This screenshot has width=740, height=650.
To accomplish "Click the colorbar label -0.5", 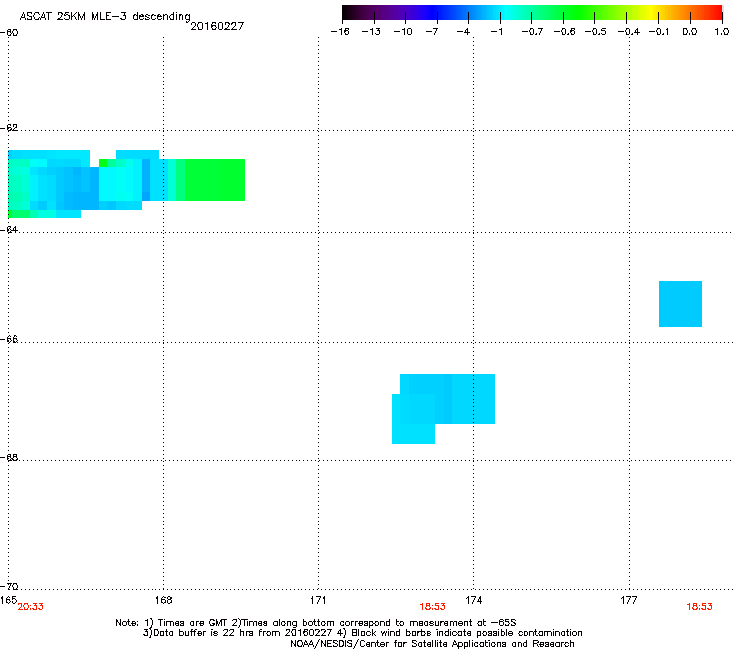I will coord(596,32).
